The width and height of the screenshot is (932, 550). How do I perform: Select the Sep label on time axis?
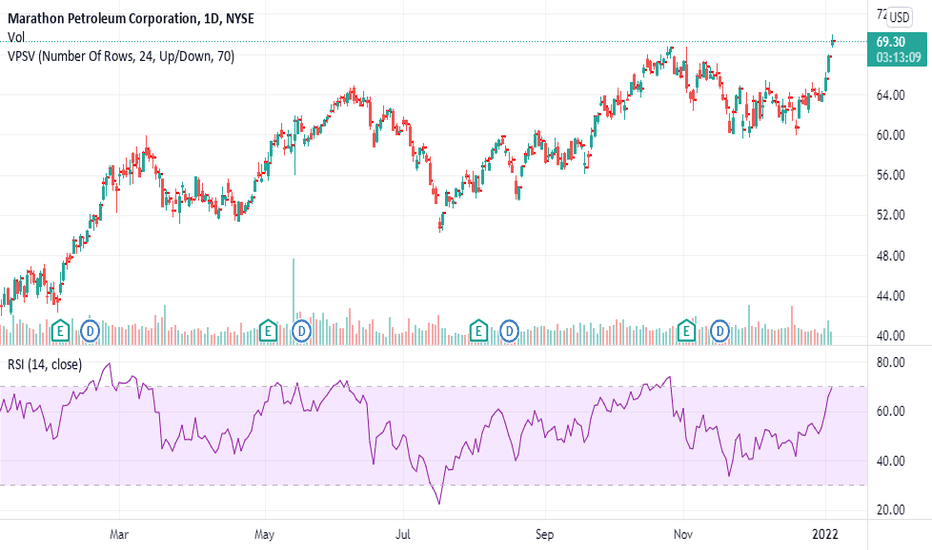click(544, 535)
